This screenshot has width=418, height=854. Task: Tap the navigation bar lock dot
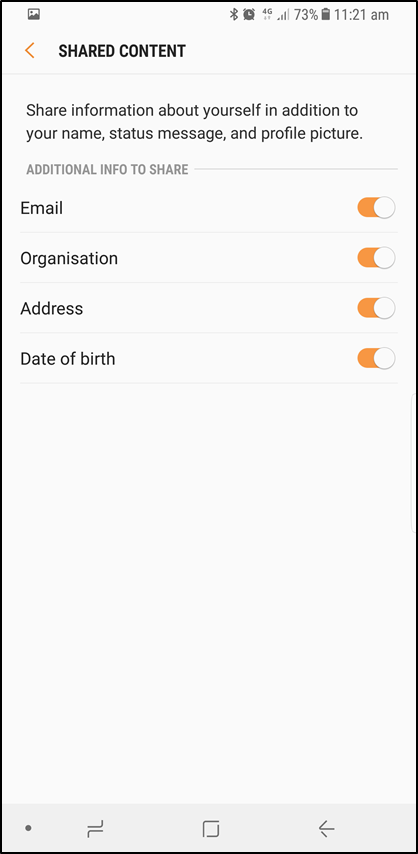(x=28, y=828)
